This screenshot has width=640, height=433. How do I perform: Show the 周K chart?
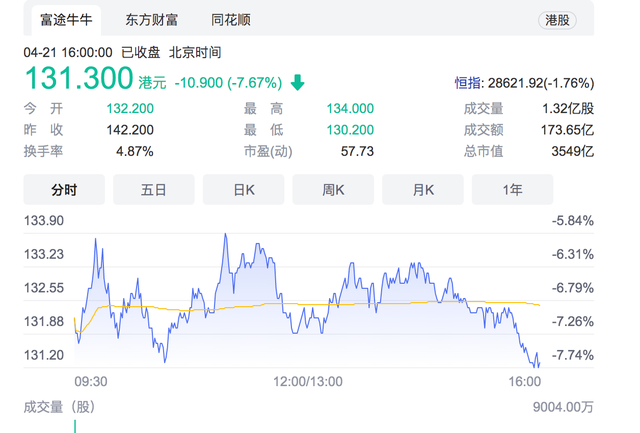tap(333, 190)
